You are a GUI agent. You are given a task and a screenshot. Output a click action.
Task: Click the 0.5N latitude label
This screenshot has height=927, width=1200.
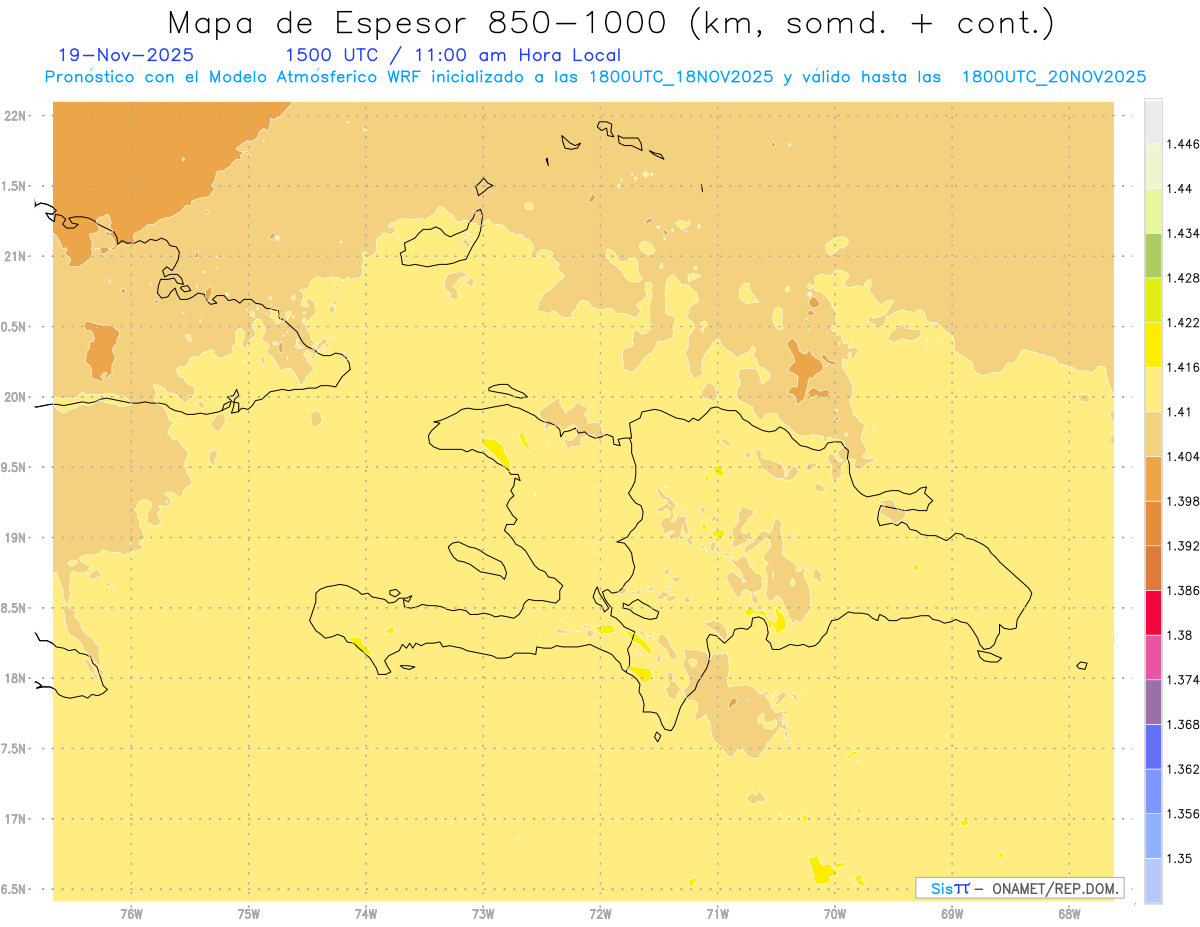(x=14, y=326)
